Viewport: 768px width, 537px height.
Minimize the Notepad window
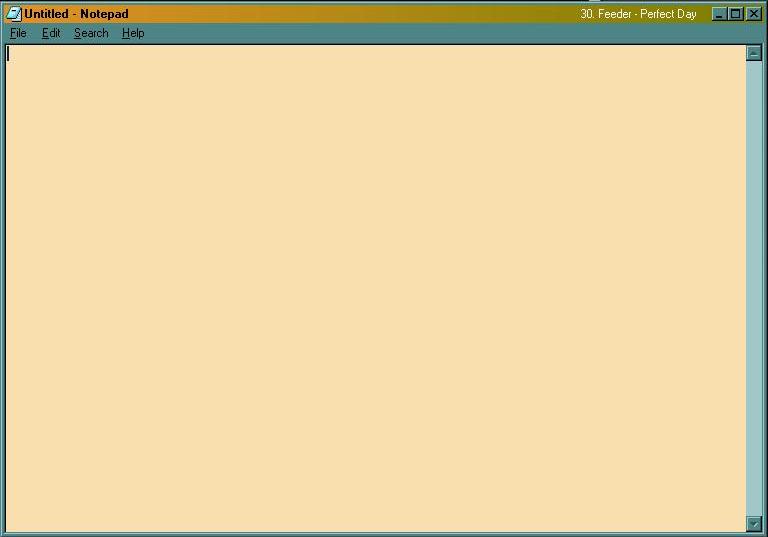[719, 14]
